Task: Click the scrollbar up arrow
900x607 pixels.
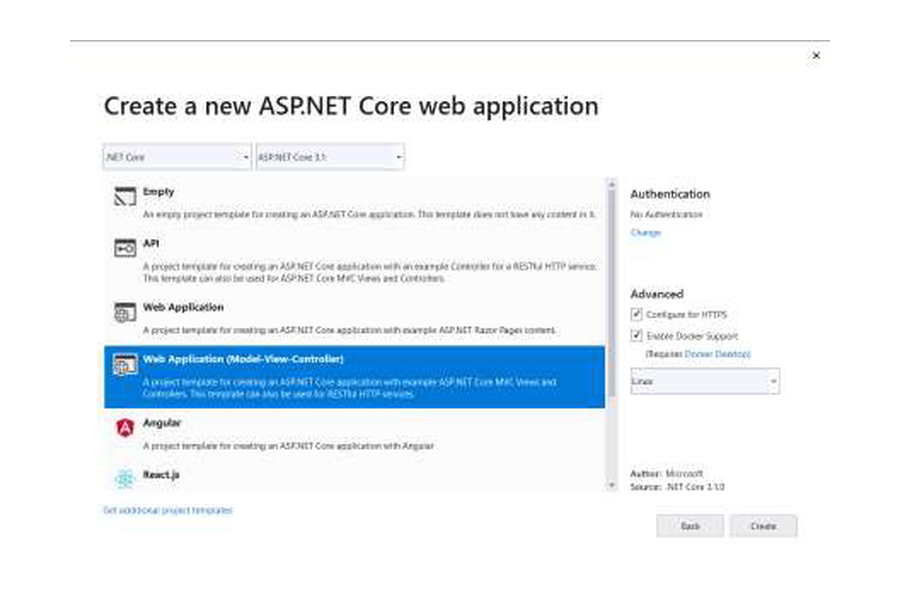Action: [x=611, y=184]
